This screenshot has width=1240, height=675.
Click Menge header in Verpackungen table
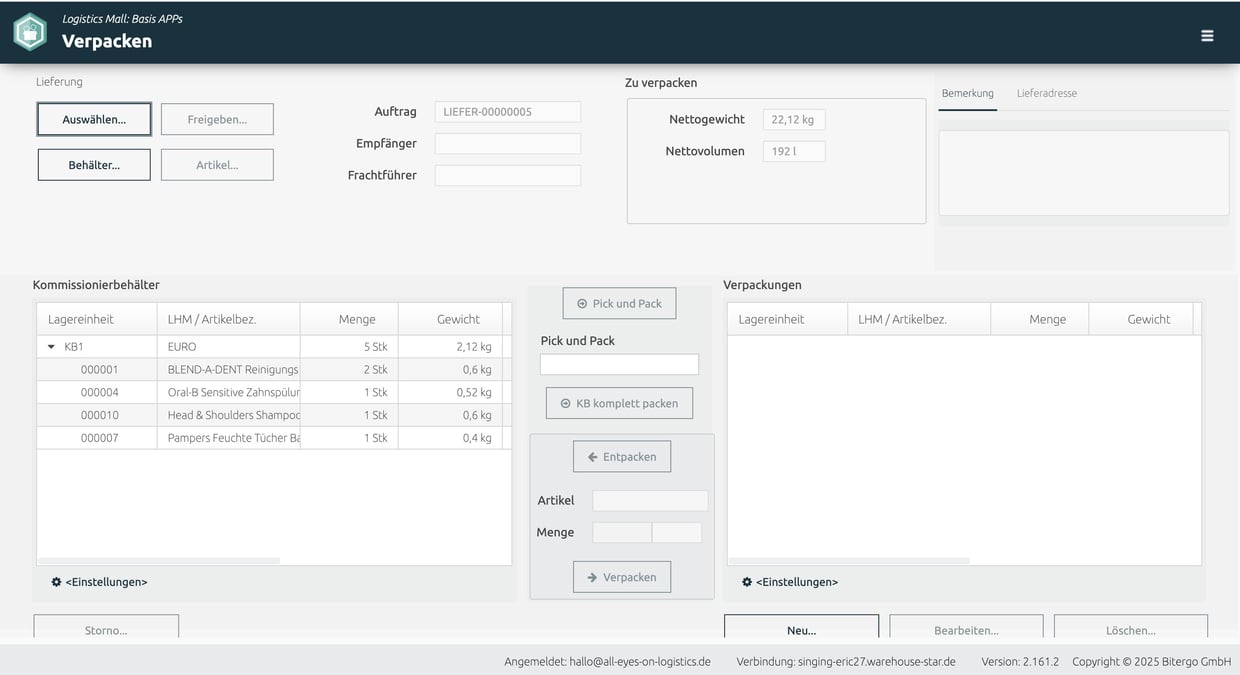pyautogui.click(x=1040, y=319)
